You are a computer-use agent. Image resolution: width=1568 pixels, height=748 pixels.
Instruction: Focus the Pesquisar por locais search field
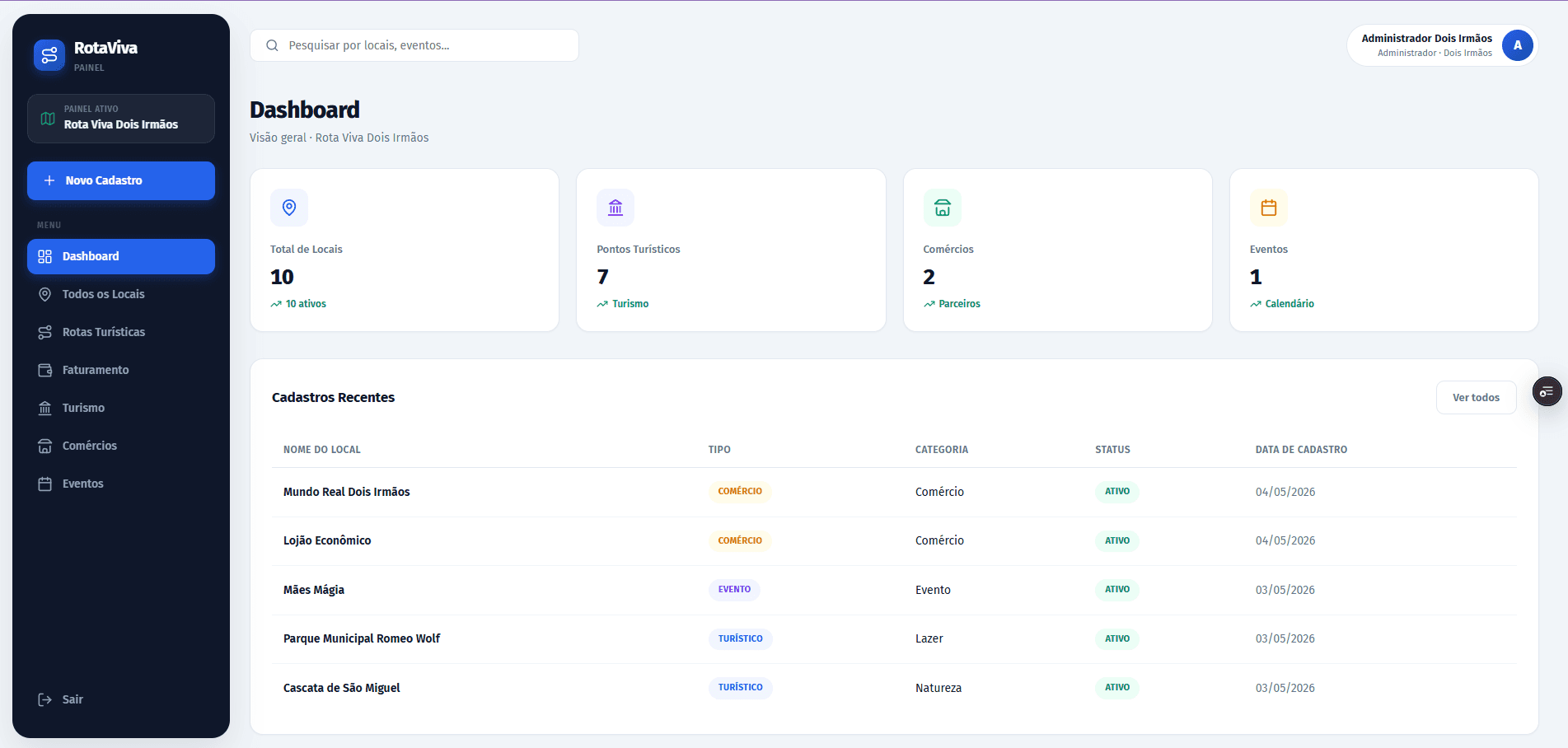pyautogui.click(x=414, y=45)
